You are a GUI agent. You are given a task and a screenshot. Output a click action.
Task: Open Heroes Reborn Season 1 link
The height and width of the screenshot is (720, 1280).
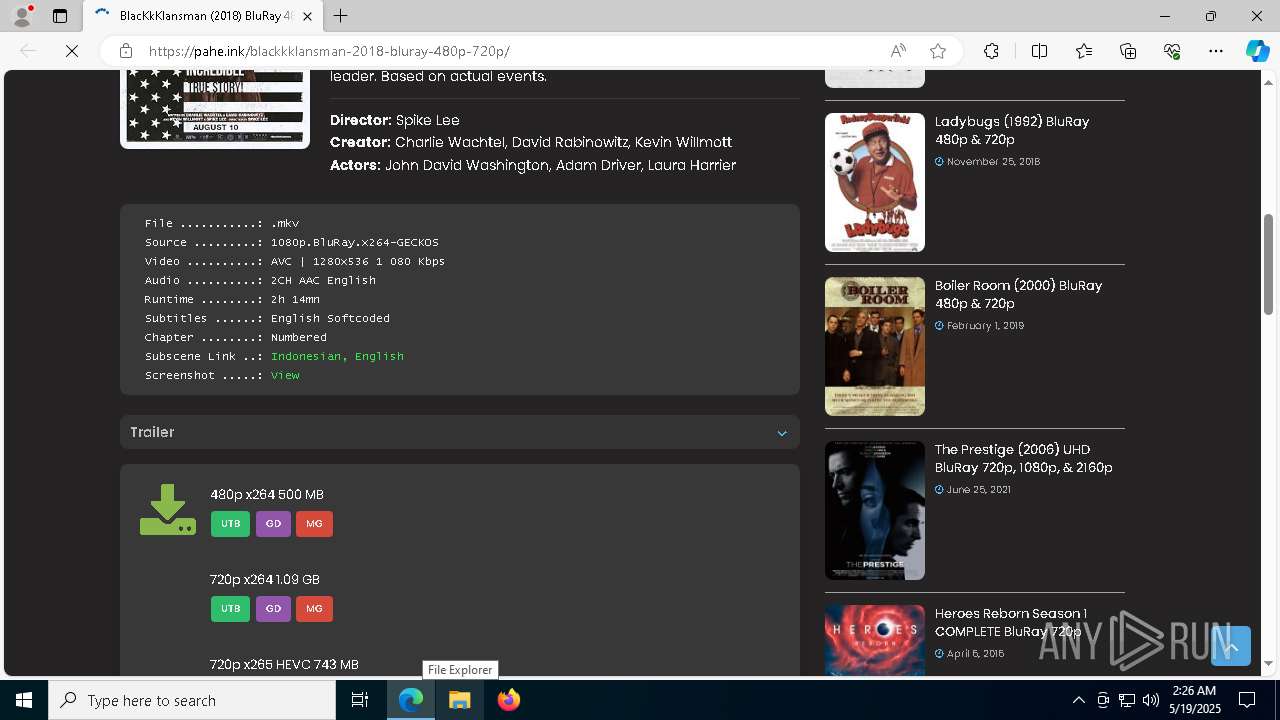tap(1011, 622)
